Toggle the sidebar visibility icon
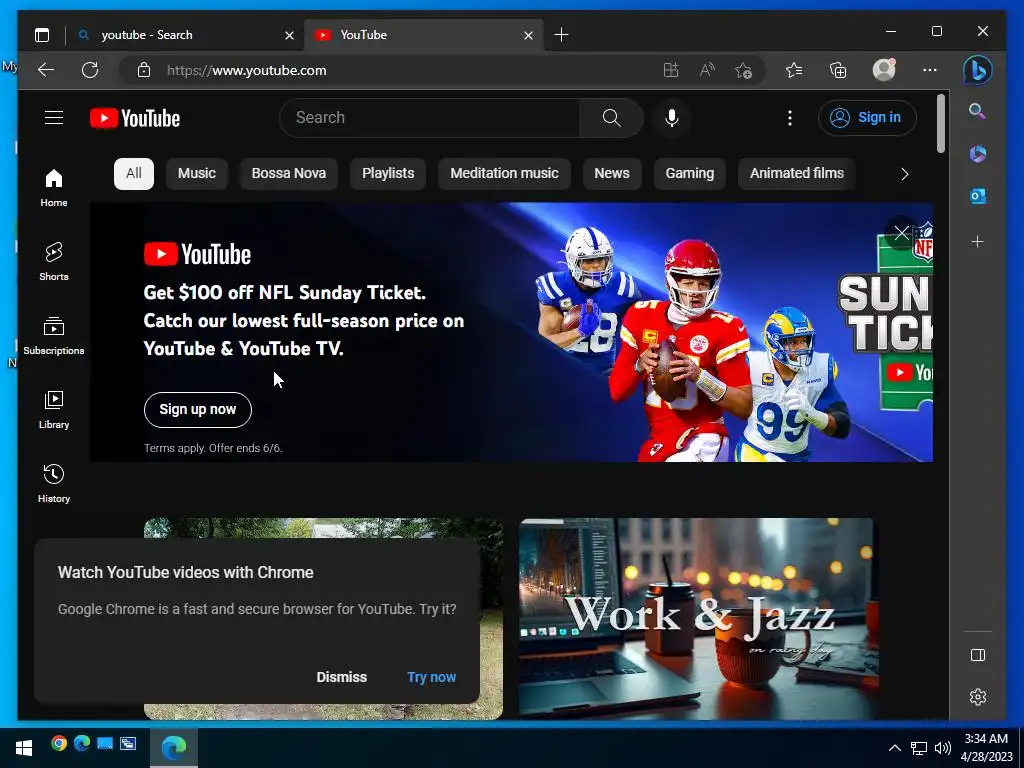Viewport: 1024px width, 768px height. click(x=978, y=655)
